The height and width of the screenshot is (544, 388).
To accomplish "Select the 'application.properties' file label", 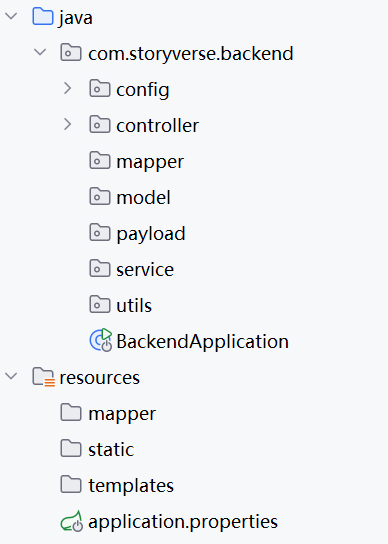I will tap(183, 522).
